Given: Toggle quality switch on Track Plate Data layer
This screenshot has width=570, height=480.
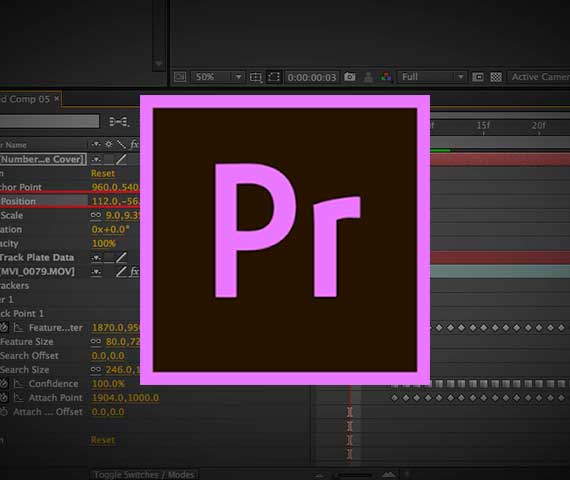Looking at the screenshot, I should [121, 257].
